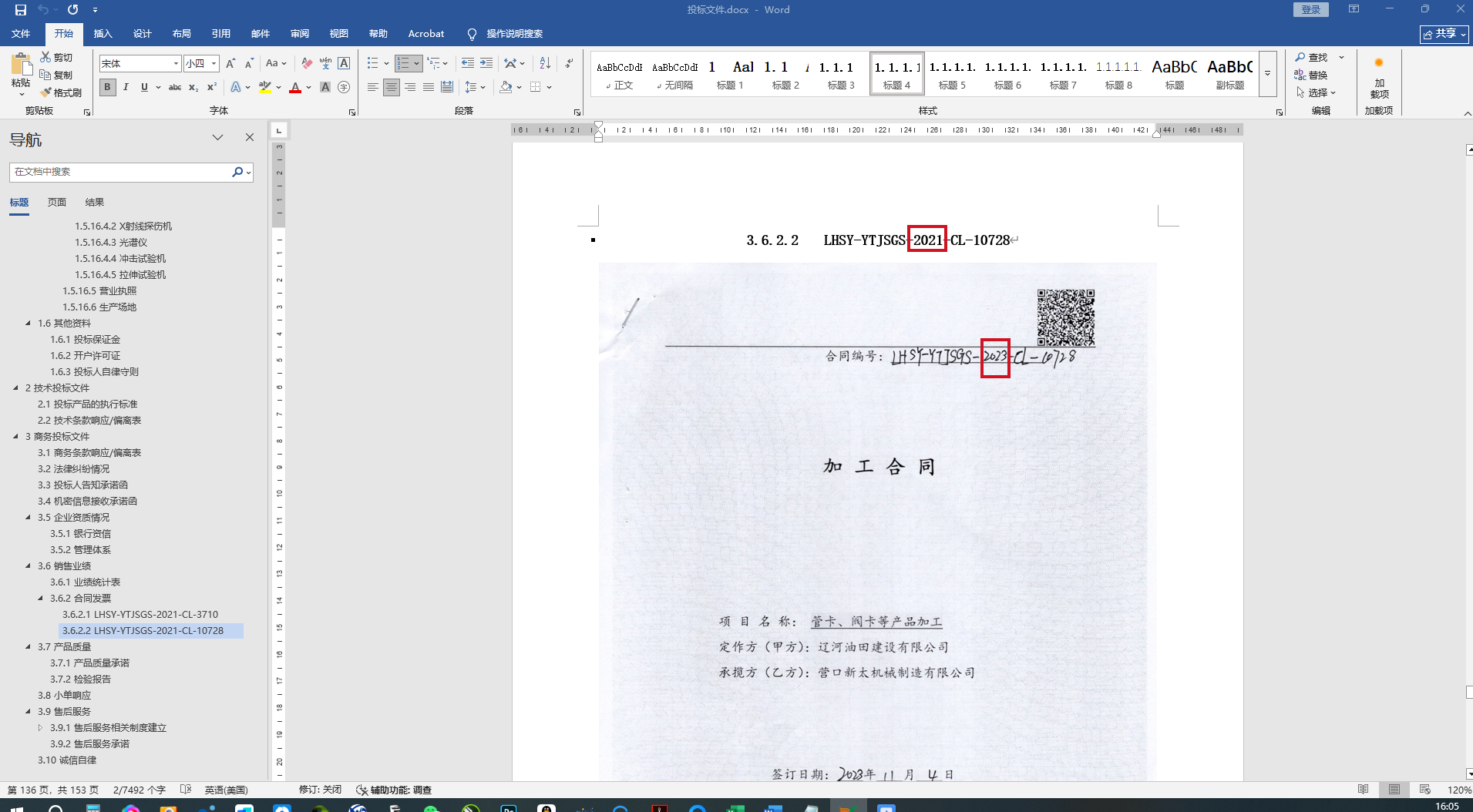Click the Cut scissors icon
Image resolution: width=1473 pixels, height=812 pixels.
pos(45,57)
